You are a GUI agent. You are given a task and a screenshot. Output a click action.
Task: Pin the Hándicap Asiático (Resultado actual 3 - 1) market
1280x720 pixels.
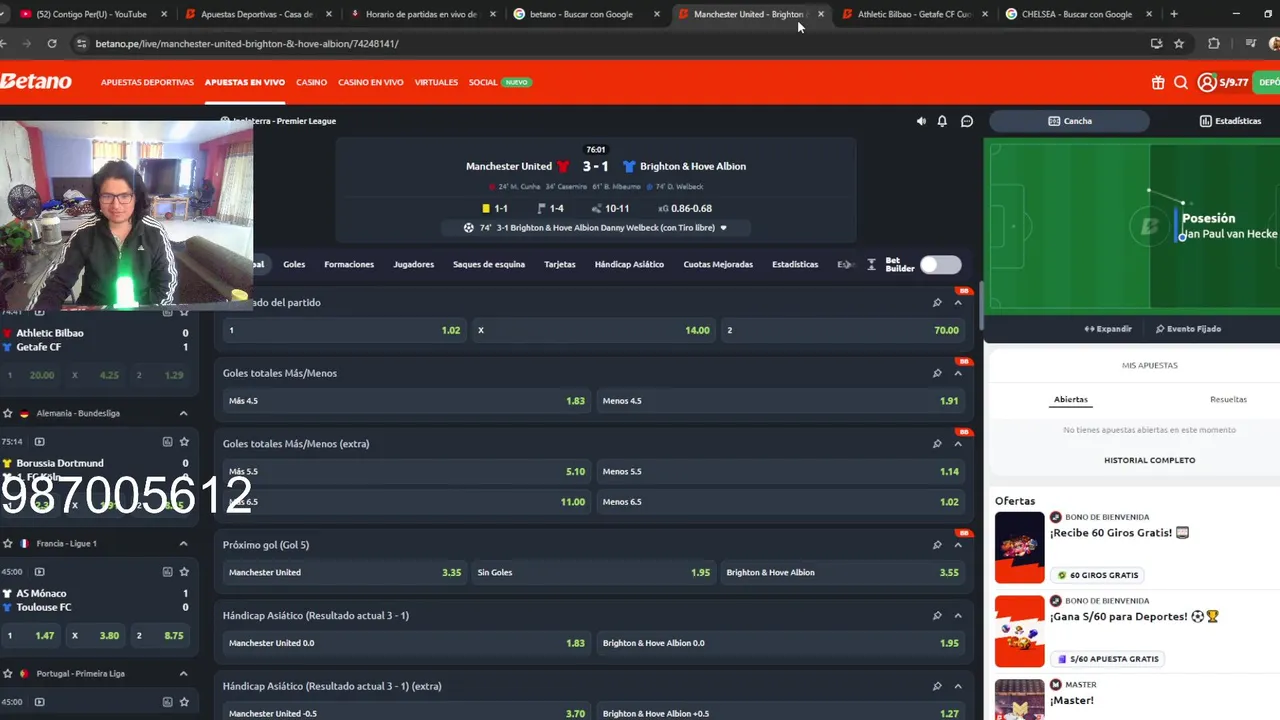coord(937,615)
